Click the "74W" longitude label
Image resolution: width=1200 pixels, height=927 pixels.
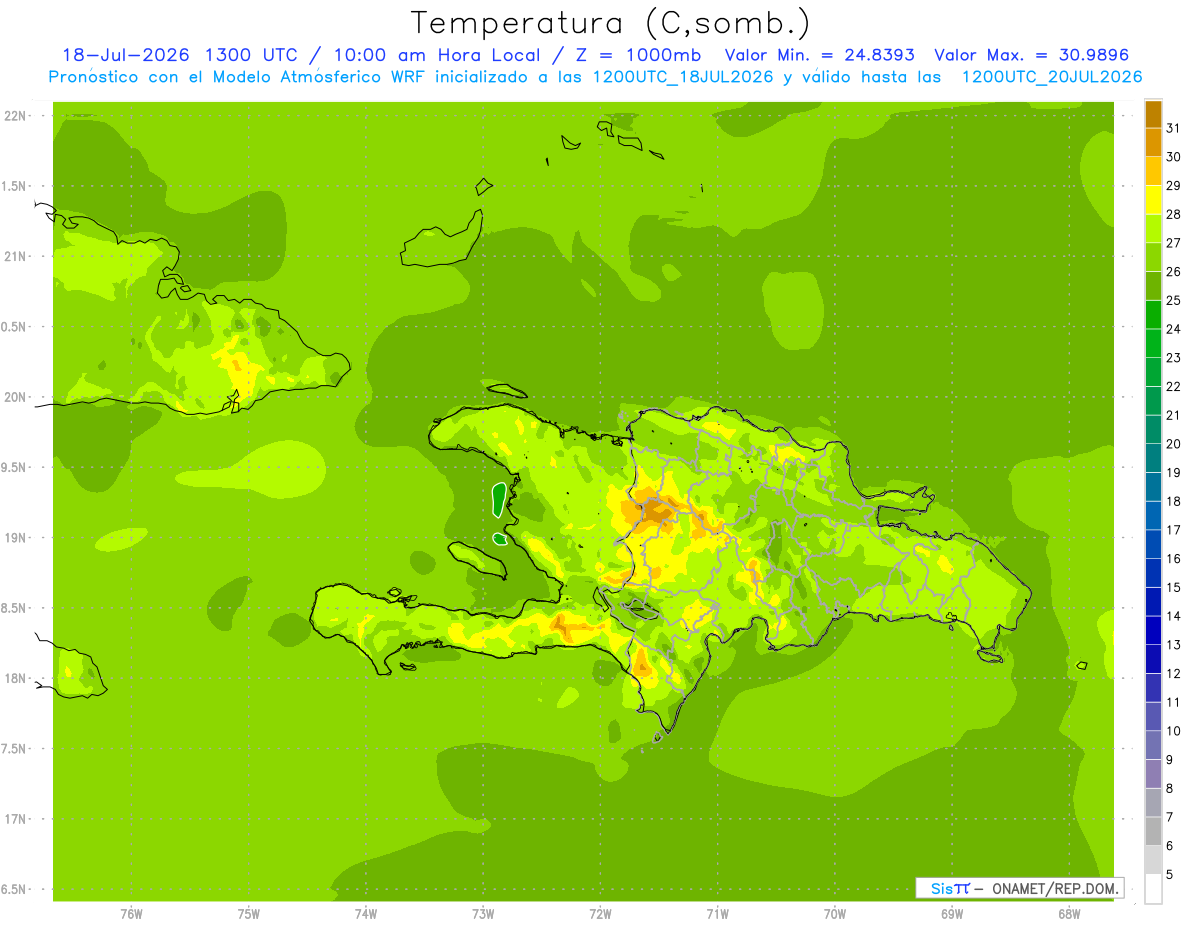366,914
